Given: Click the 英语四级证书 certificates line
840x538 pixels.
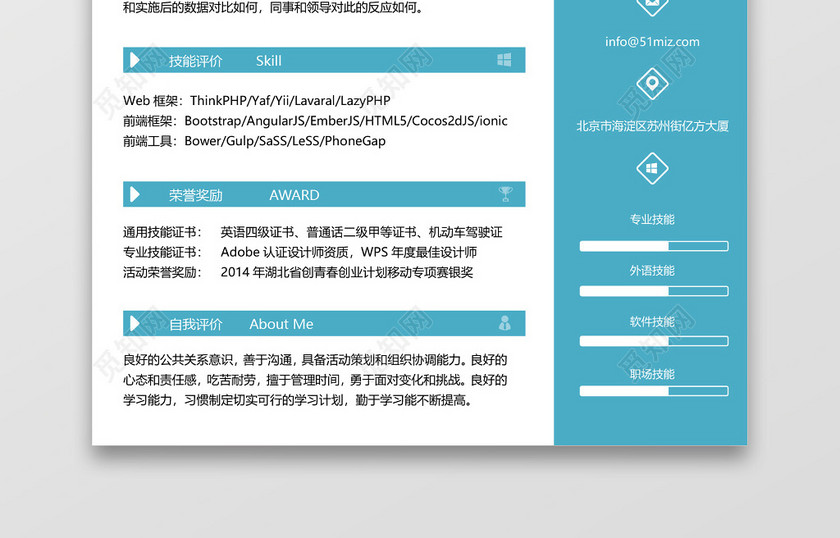Looking at the screenshot, I should pos(362,232).
